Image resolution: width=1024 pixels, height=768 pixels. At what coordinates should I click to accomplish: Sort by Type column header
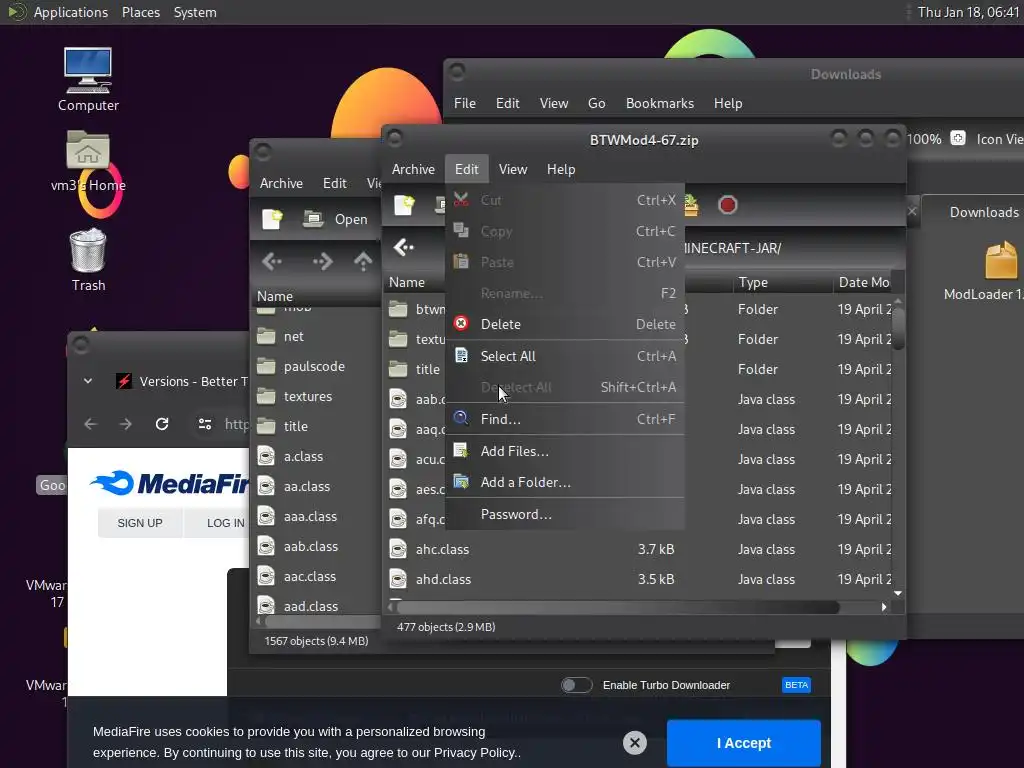click(781, 282)
